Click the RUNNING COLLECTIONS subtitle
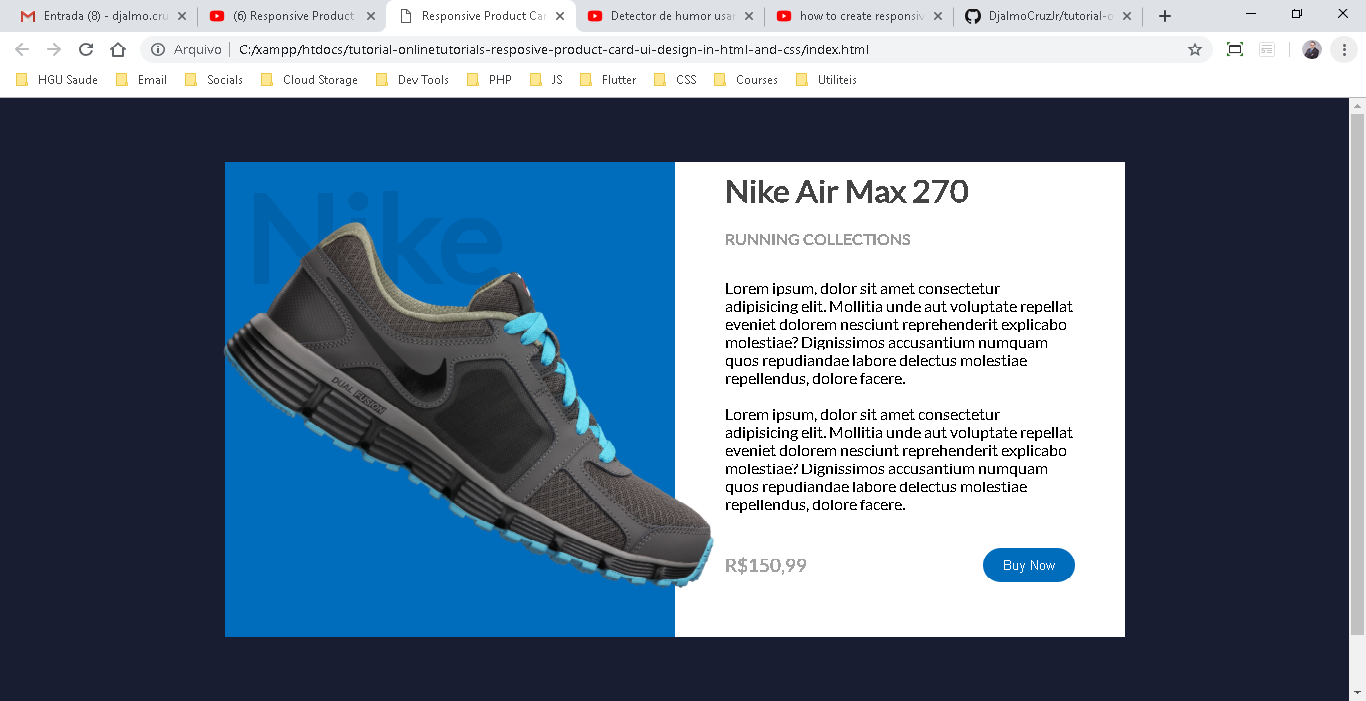 [x=817, y=239]
